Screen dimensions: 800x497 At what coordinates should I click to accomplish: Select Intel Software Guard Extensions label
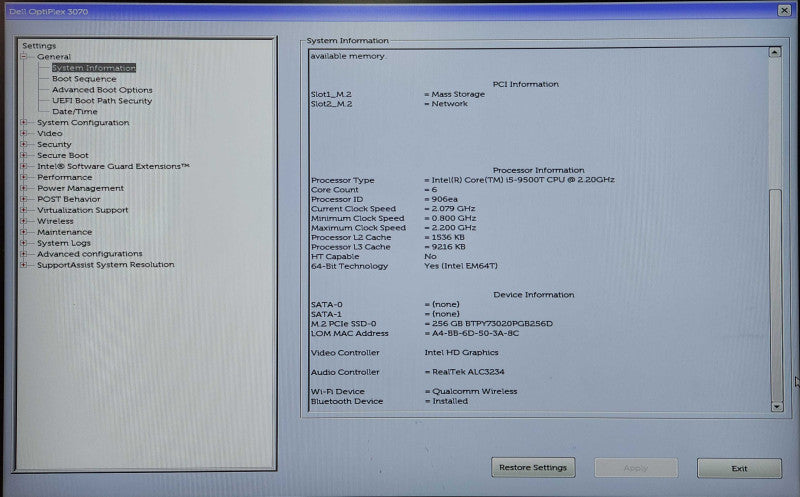tap(113, 166)
